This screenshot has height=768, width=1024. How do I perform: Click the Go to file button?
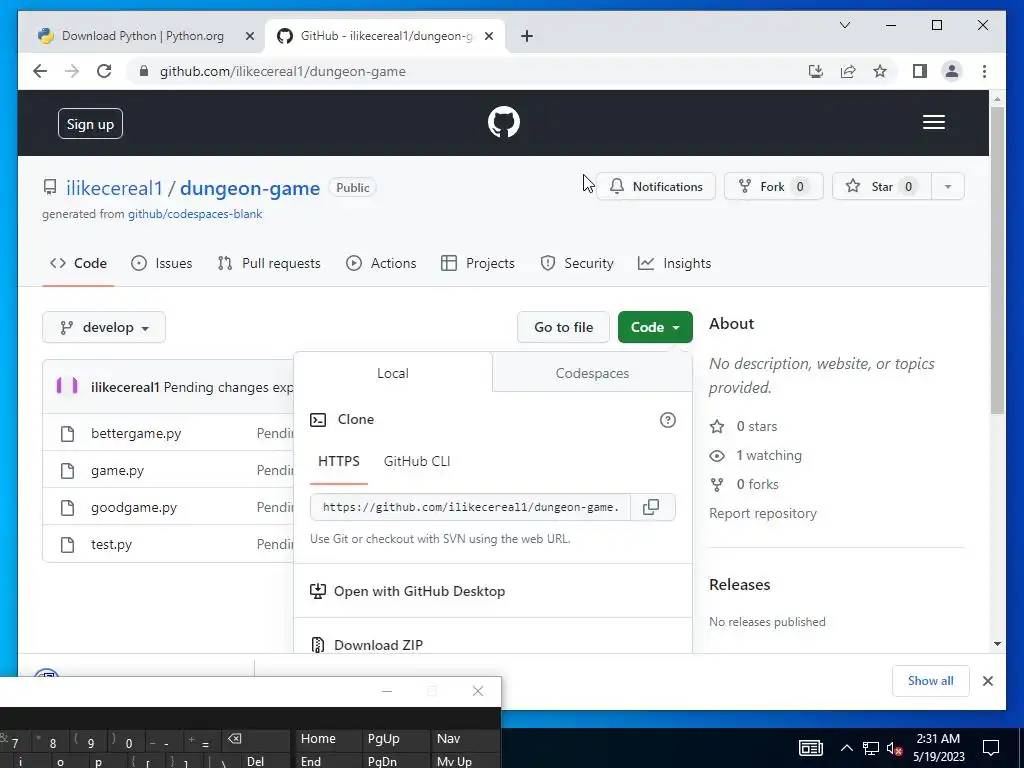564,327
